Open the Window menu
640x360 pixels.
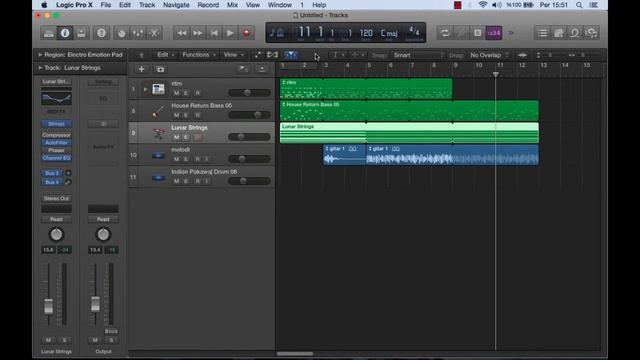280,5
